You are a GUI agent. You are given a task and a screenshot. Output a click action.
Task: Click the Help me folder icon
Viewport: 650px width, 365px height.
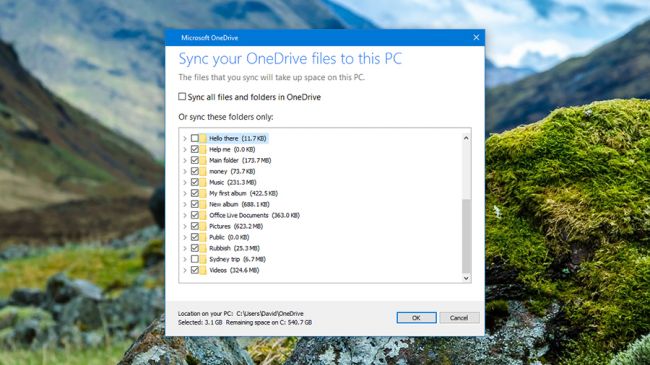click(203, 149)
